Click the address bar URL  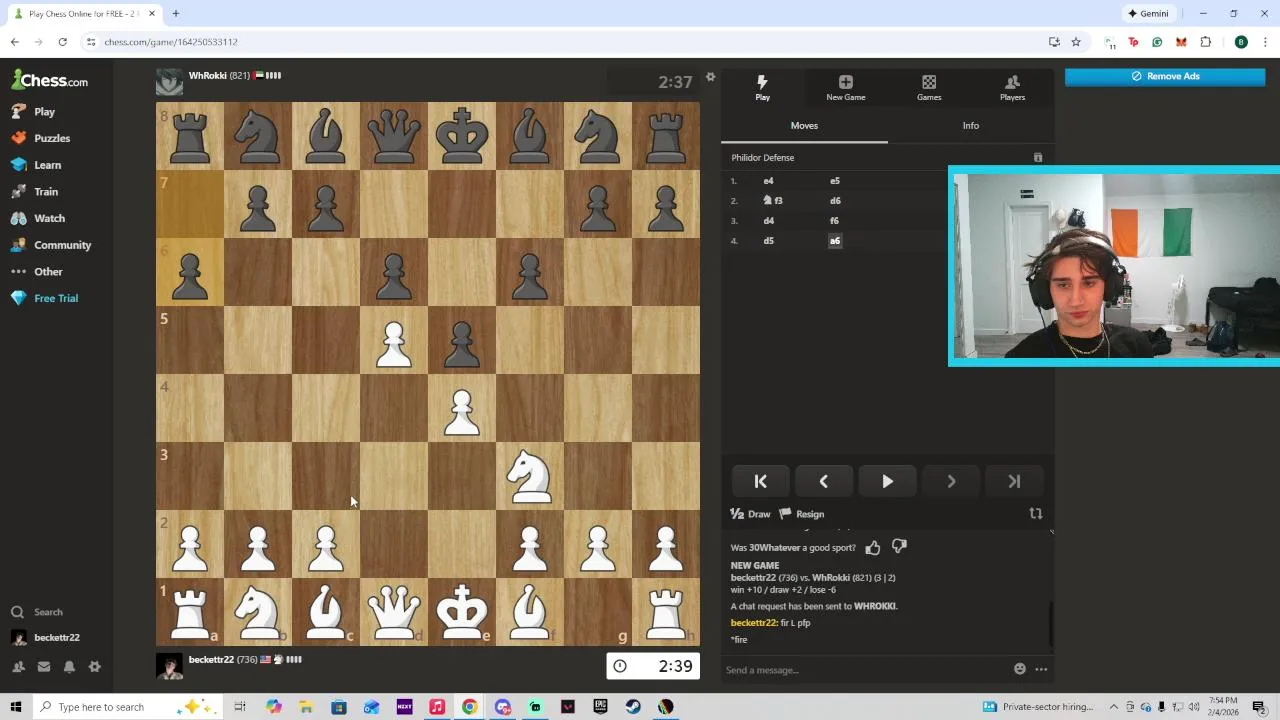[x=171, y=42]
